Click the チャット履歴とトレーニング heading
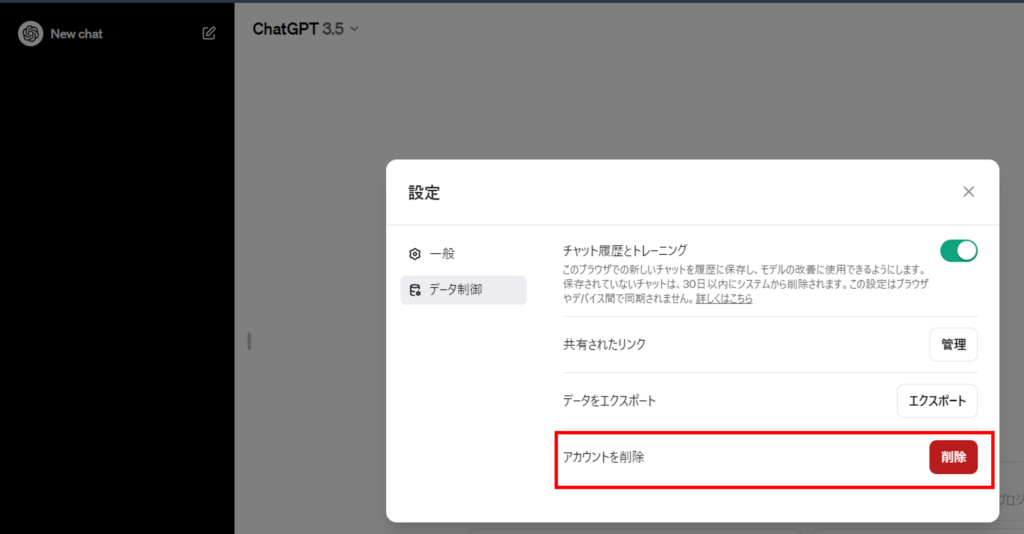This screenshot has height=534, width=1024. pos(625,251)
